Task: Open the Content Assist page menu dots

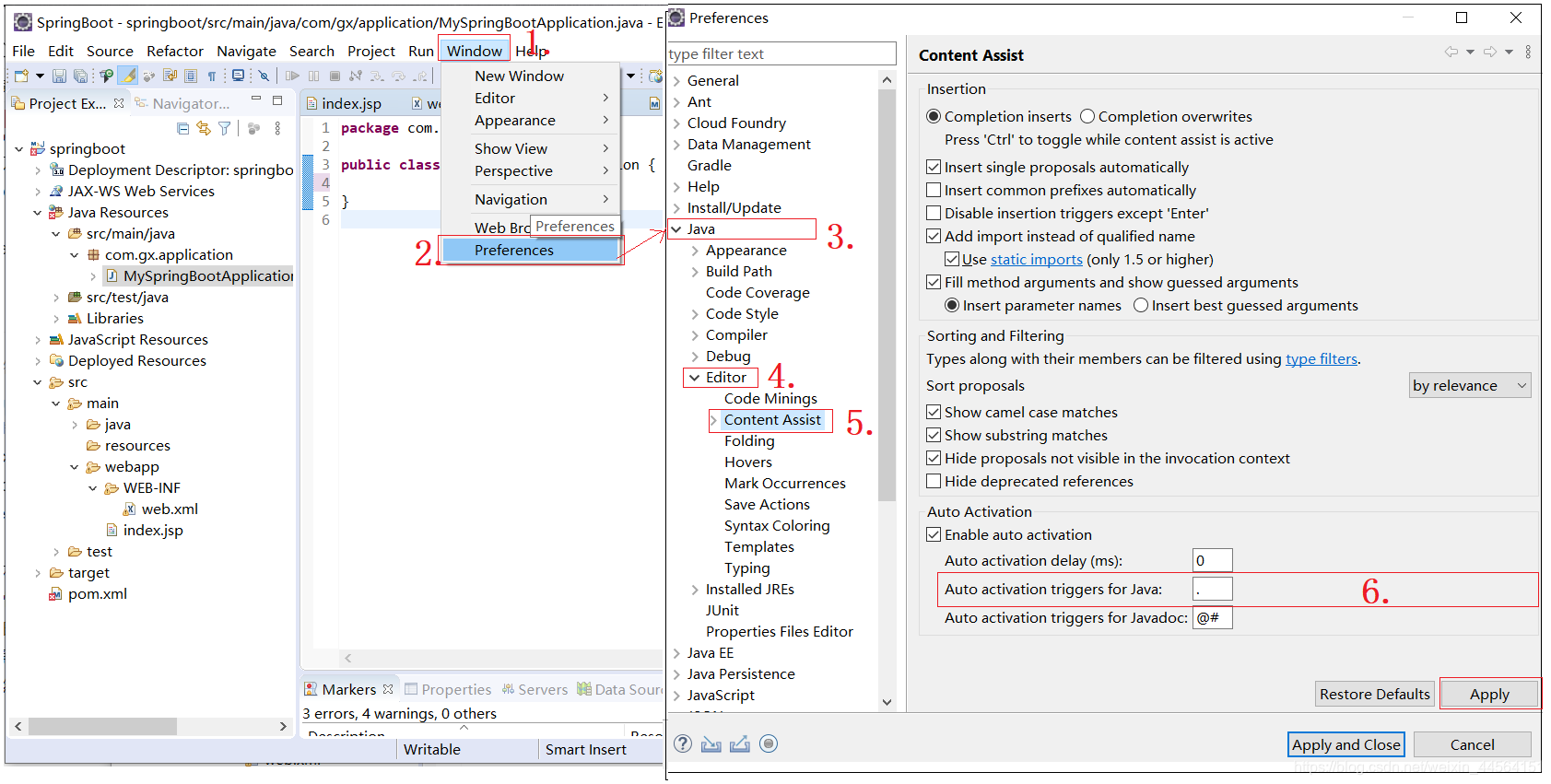Action: [1528, 52]
